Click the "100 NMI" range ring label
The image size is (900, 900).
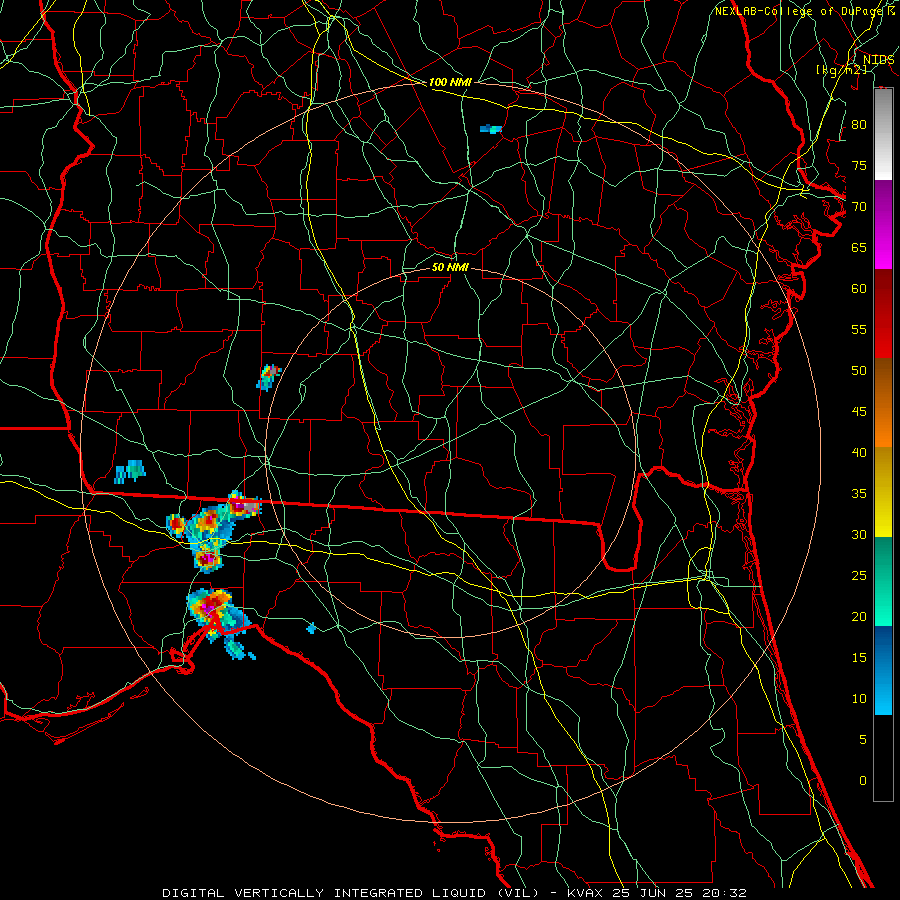[450, 82]
